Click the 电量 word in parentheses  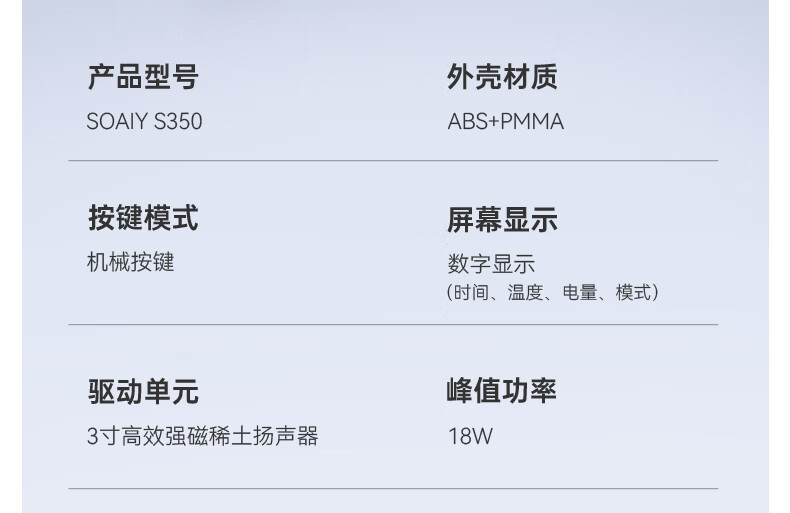point(579,292)
